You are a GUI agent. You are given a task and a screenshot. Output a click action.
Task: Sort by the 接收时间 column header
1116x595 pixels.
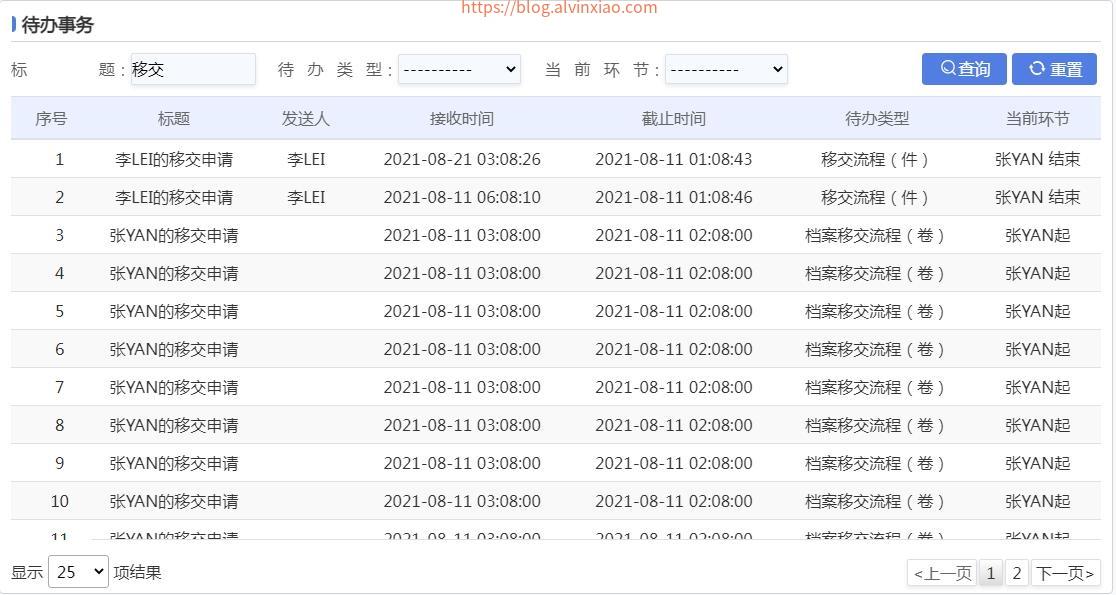point(462,119)
